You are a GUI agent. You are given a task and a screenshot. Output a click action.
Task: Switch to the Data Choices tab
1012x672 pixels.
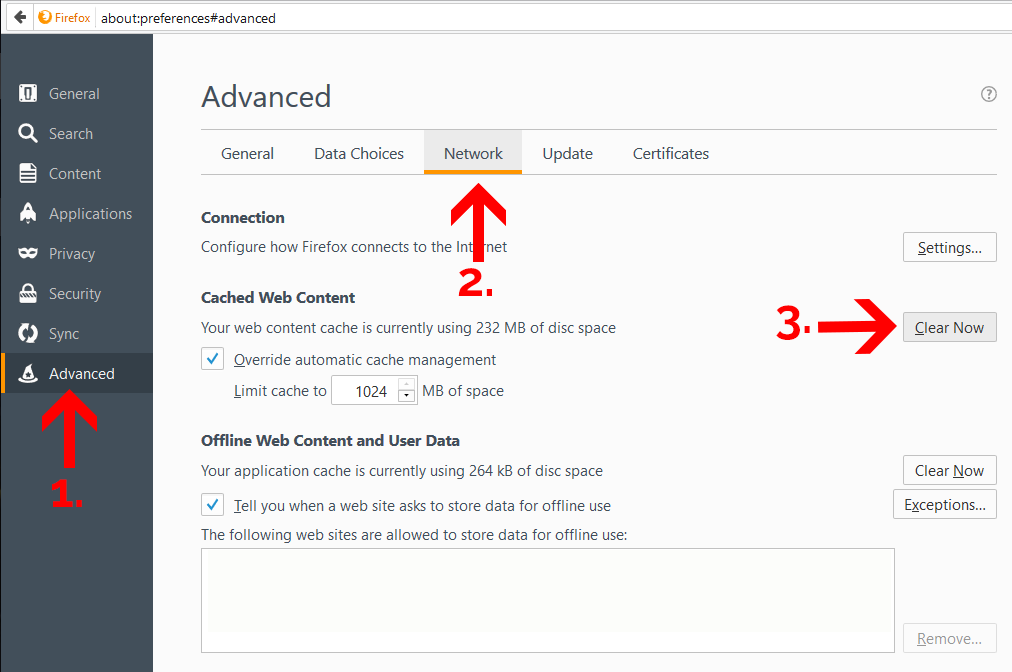pyautogui.click(x=359, y=153)
